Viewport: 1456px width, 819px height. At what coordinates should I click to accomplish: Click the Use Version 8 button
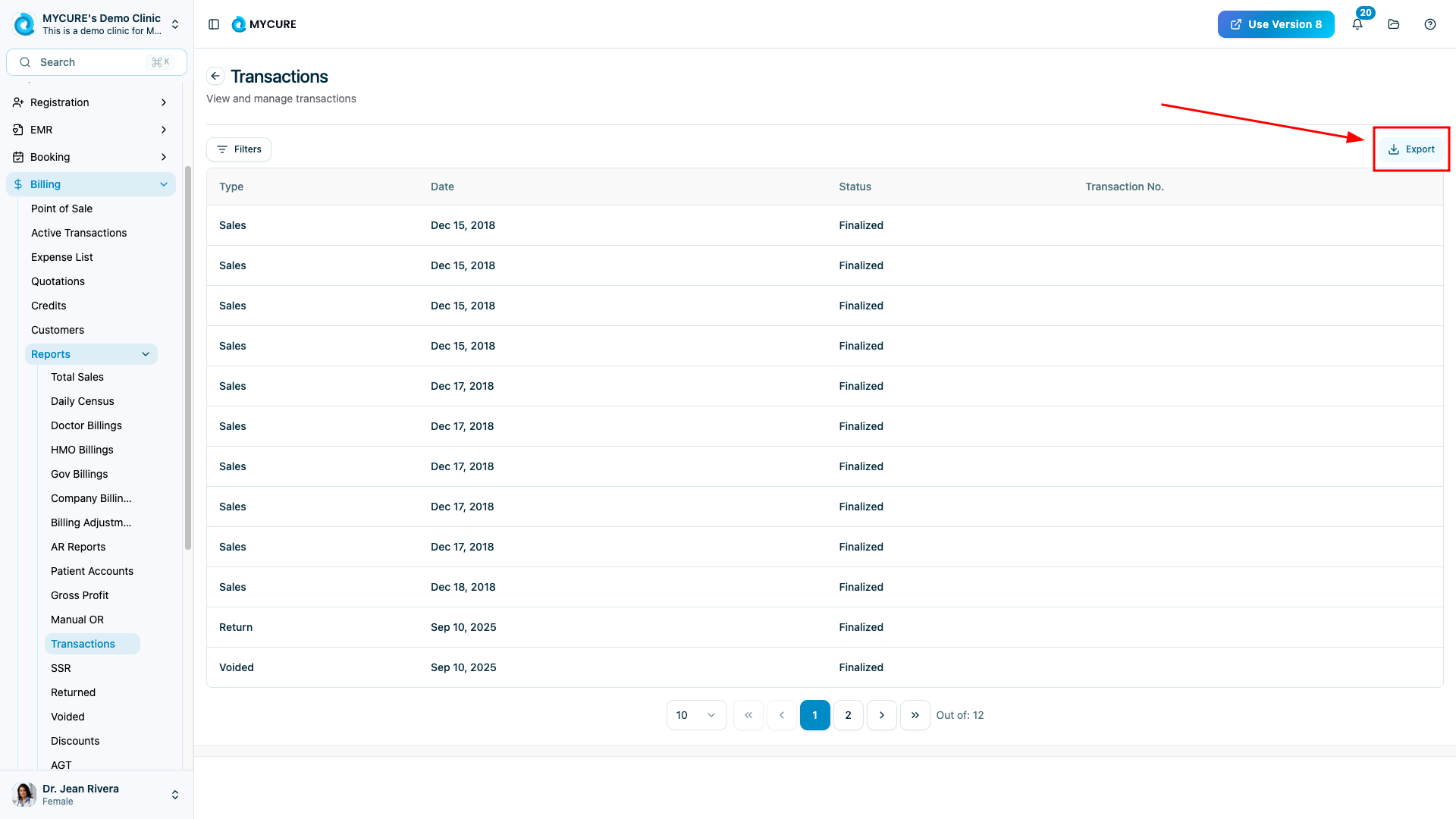(1276, 24)
